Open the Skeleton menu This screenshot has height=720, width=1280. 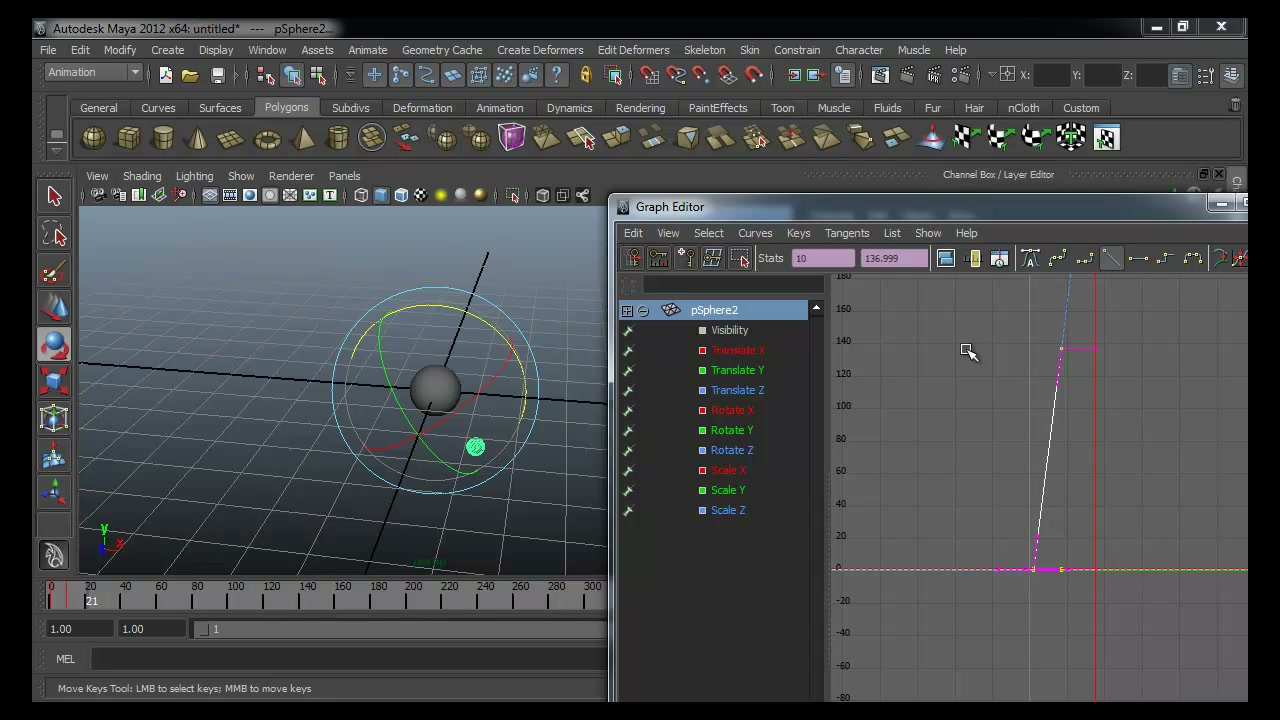pos(704,50)
